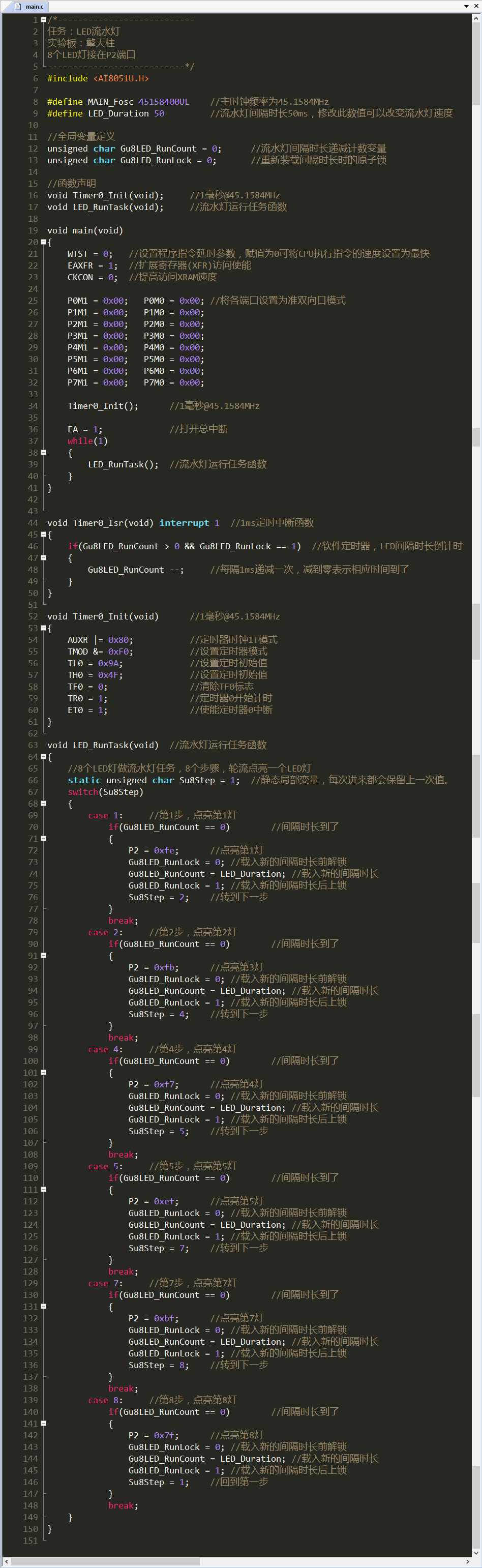Collapse the header comment fold on line 1

(x=43, y=19)
